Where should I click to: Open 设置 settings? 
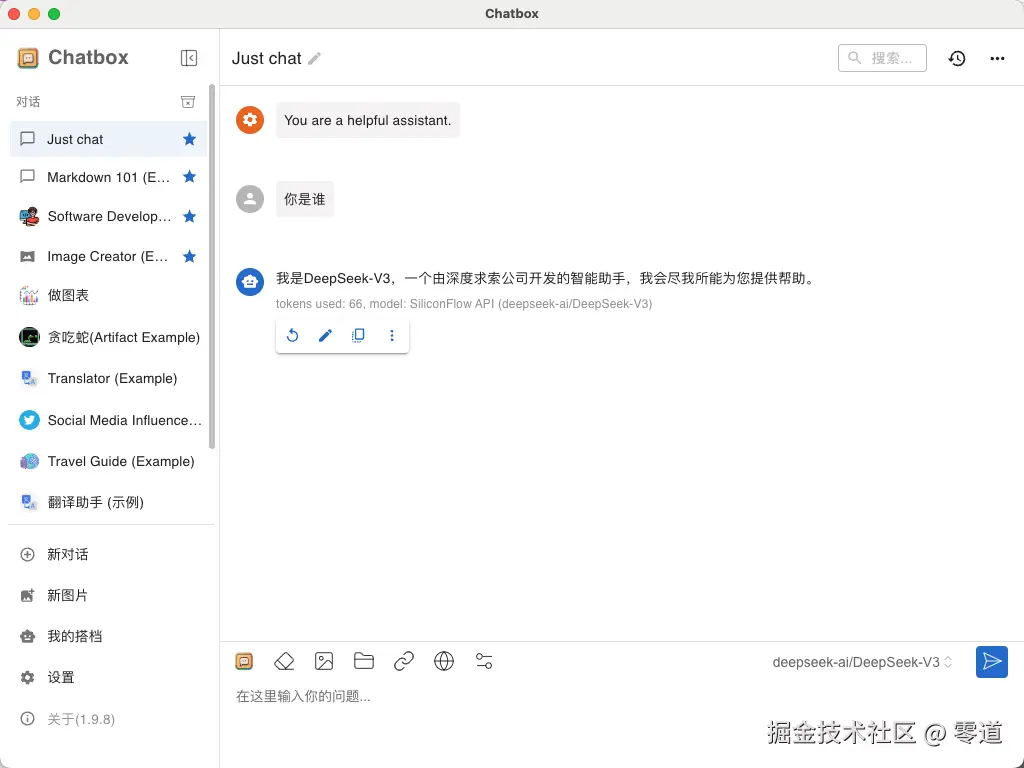(x=108, y=678)
